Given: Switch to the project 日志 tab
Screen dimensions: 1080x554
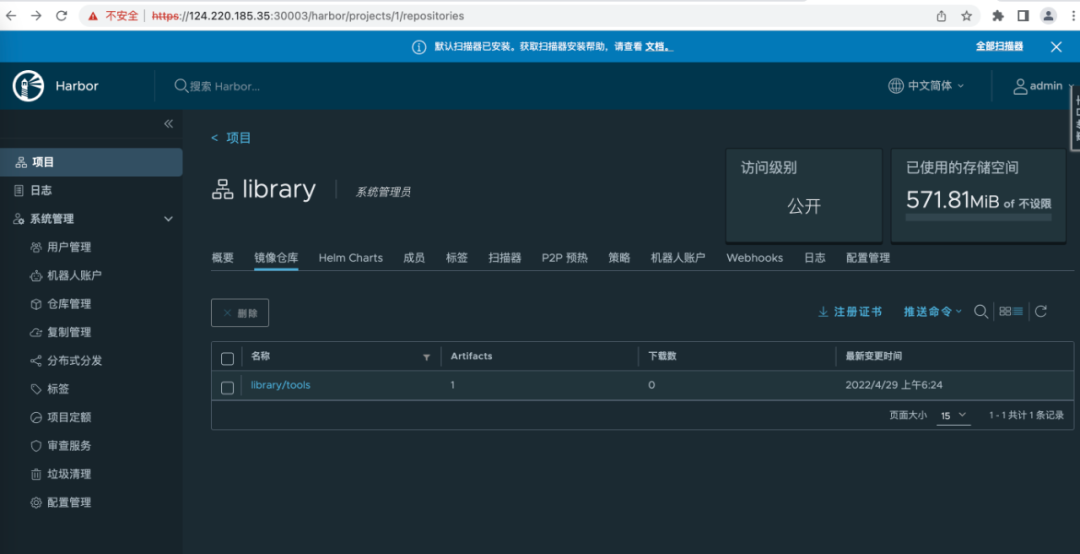Looking at the screenshot, I should pos(815,258).
